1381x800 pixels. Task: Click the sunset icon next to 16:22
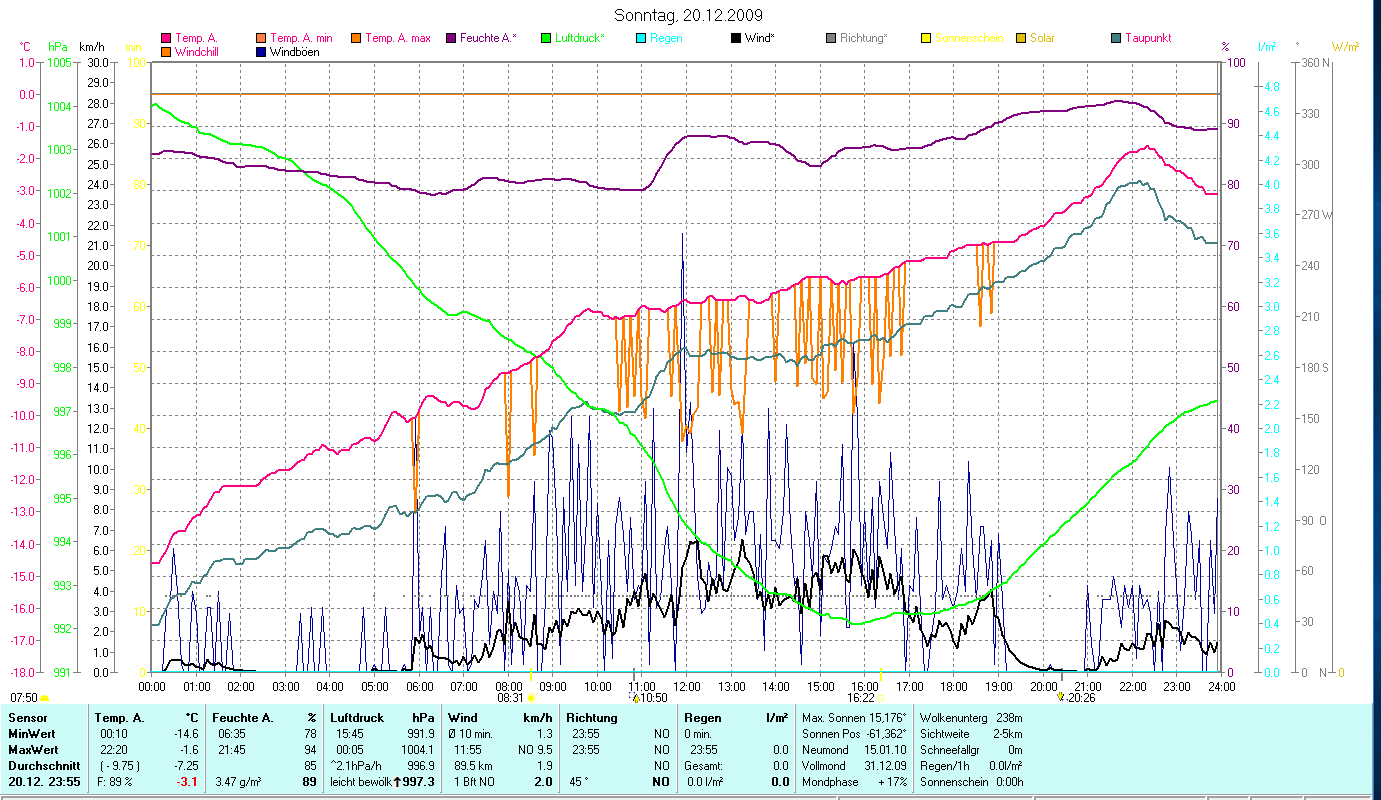881,698
